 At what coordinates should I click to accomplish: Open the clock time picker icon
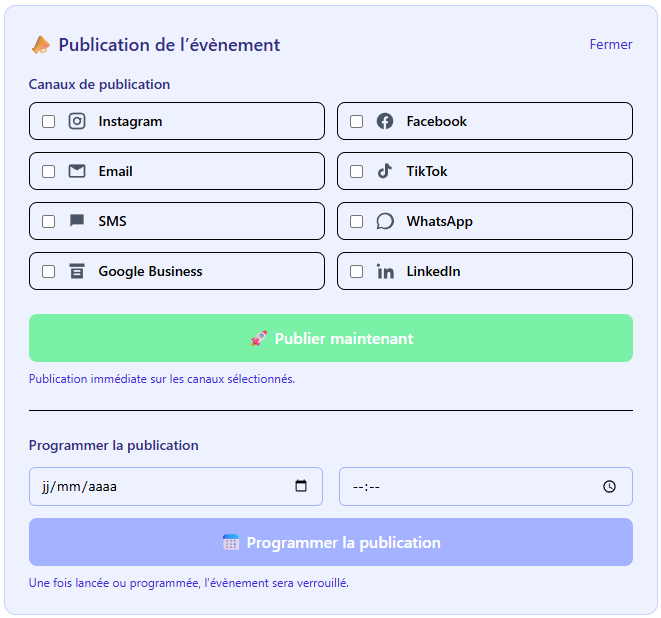tap(609, 487)
